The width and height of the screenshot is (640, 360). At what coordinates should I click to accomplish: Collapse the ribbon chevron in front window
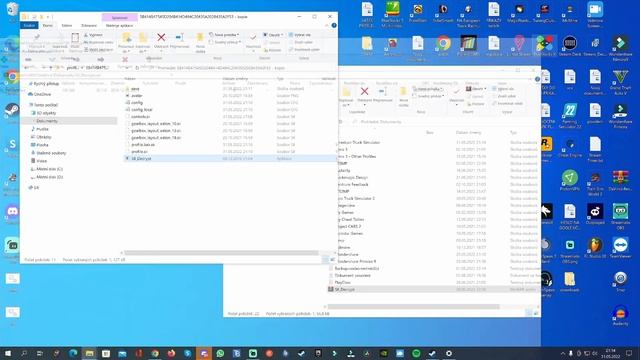[x=326, y=25]
